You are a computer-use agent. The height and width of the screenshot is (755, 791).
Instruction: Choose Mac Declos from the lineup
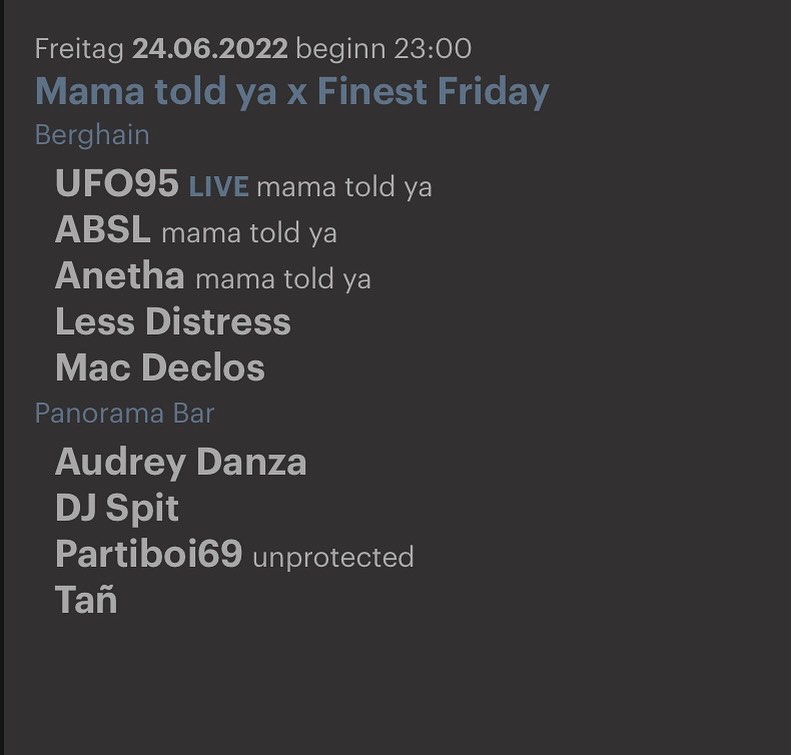click(x=160, y=368)
